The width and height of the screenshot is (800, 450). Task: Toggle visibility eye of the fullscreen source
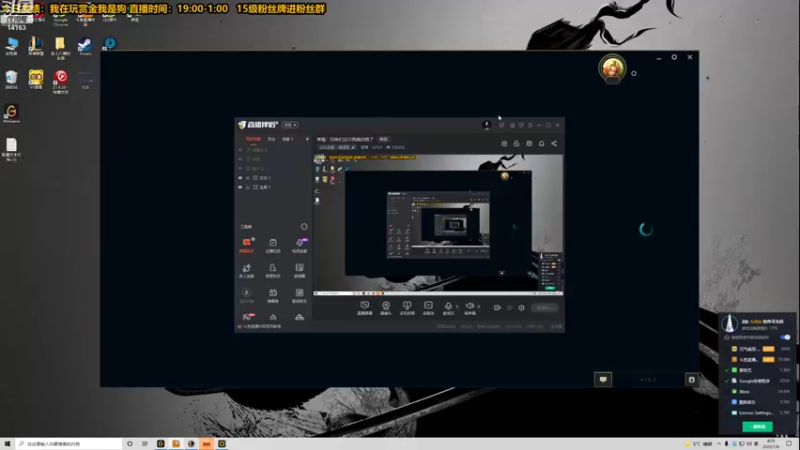pos(240,187)
